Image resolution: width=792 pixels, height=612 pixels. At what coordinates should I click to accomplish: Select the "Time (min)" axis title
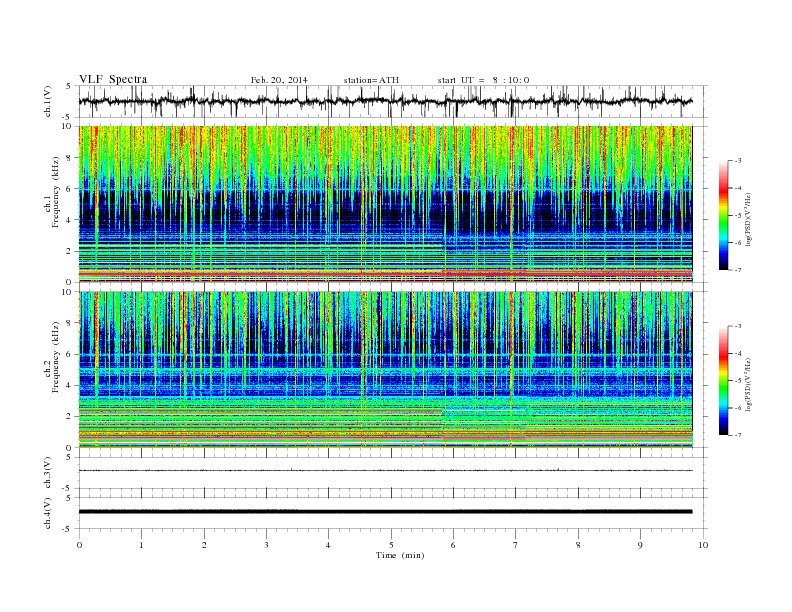pos(400,555)
